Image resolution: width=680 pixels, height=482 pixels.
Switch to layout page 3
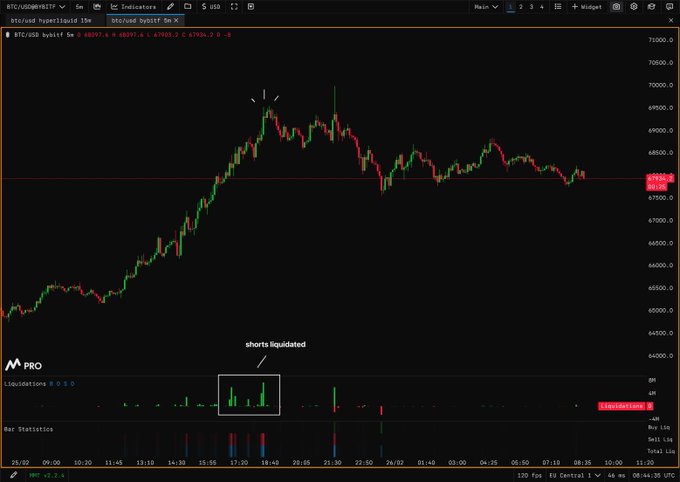click(532, 7)
